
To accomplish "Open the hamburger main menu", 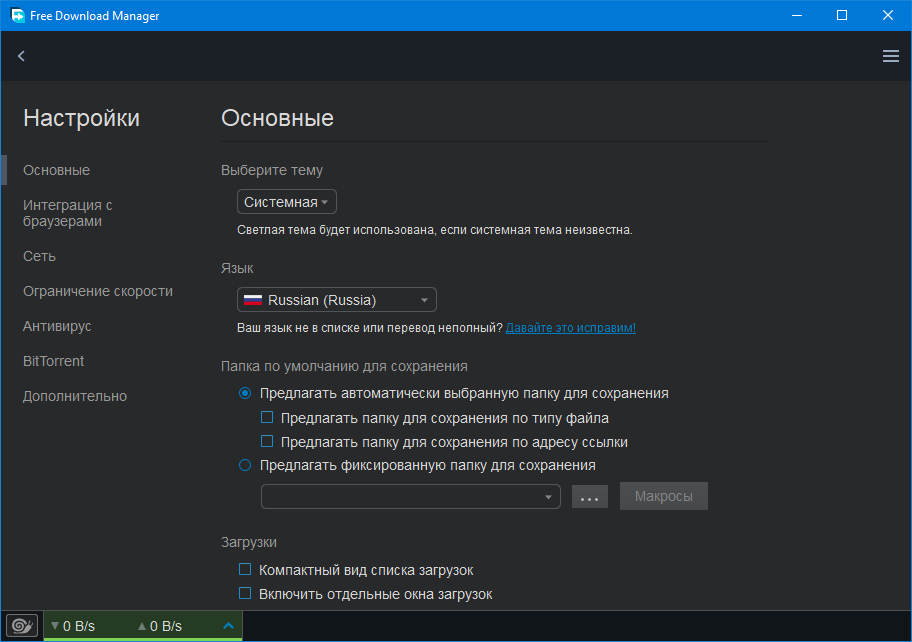I will [890, 56].
